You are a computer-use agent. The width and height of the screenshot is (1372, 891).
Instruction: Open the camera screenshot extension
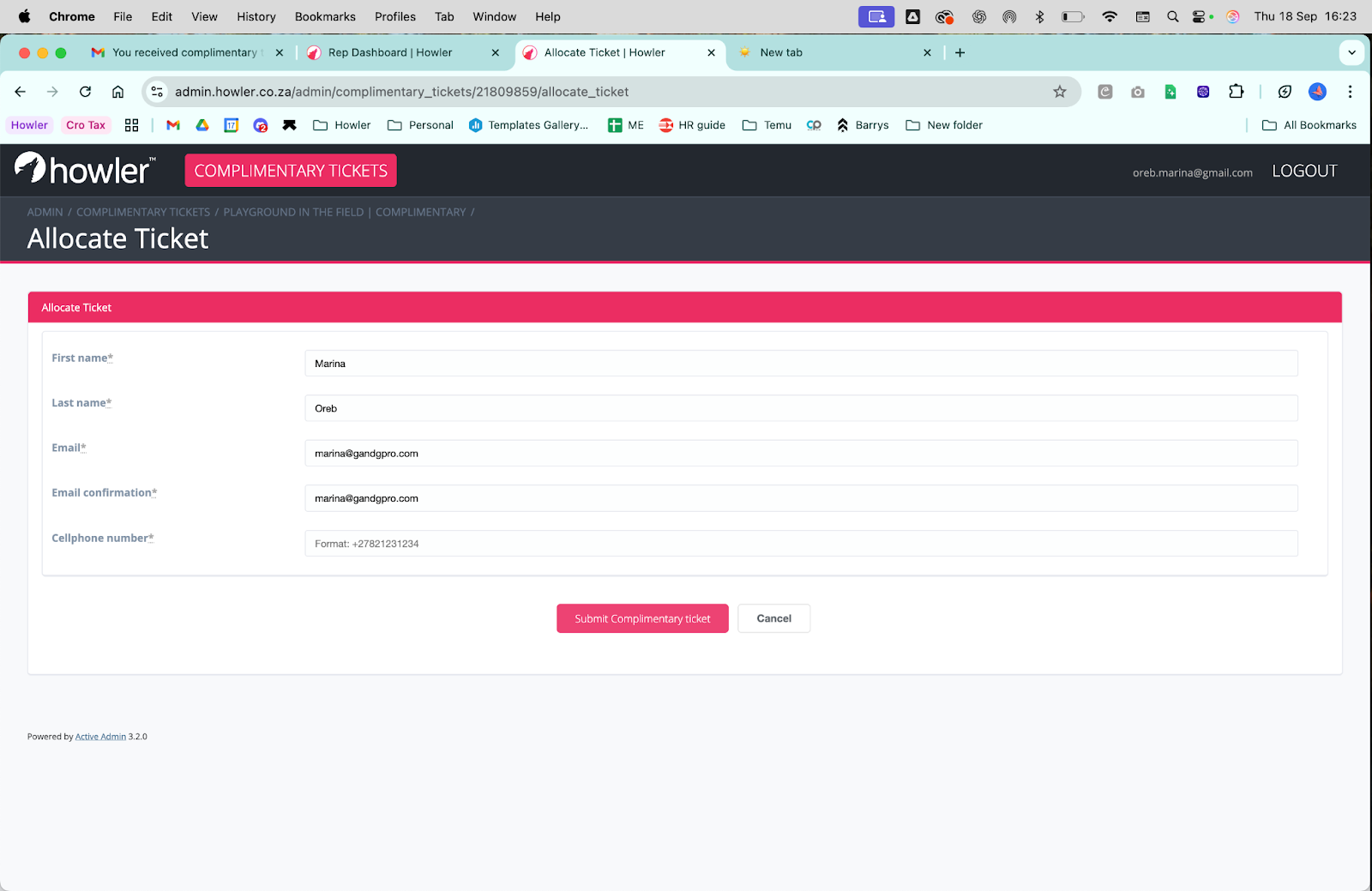(x=1138, y=92)
